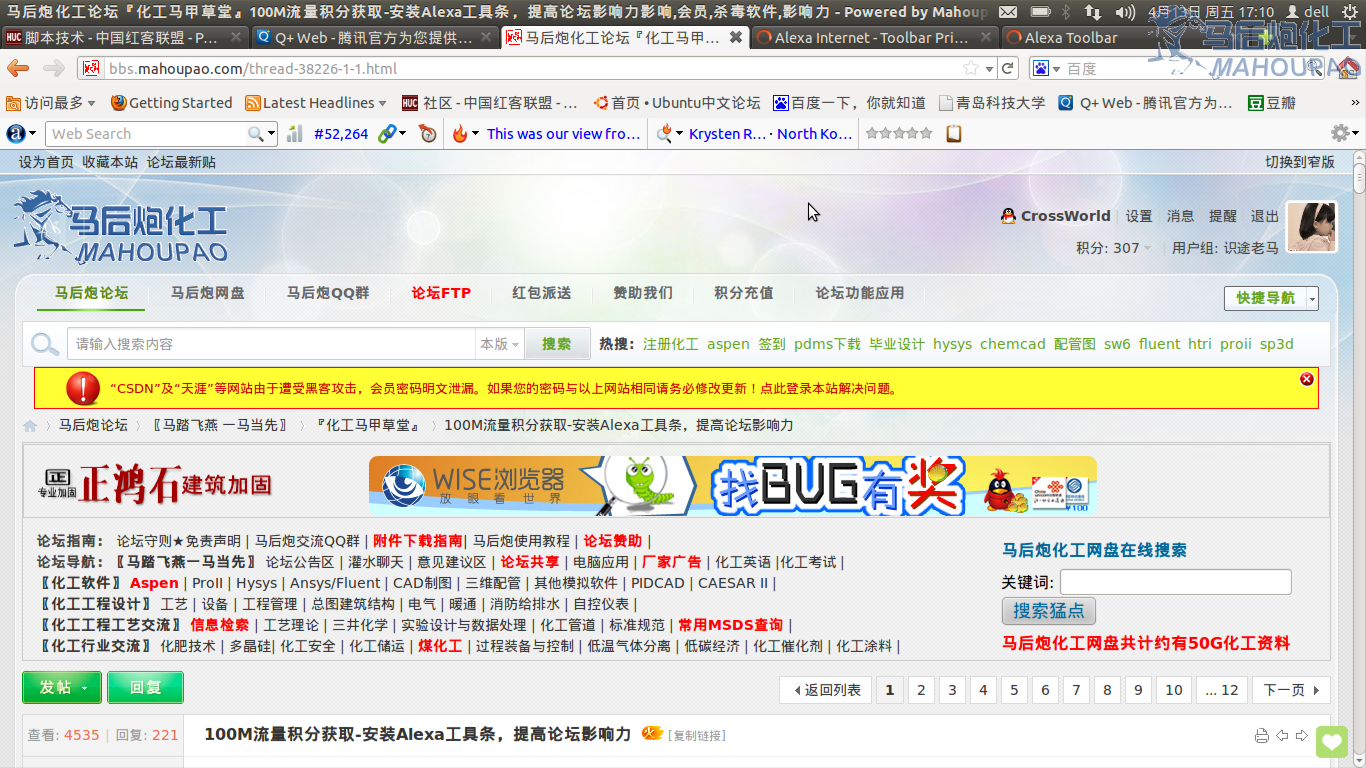Click the 关键词 netdisk search input
Image resolution: width=1366 pixels, height=768 pixels.
coord(1176,582)
